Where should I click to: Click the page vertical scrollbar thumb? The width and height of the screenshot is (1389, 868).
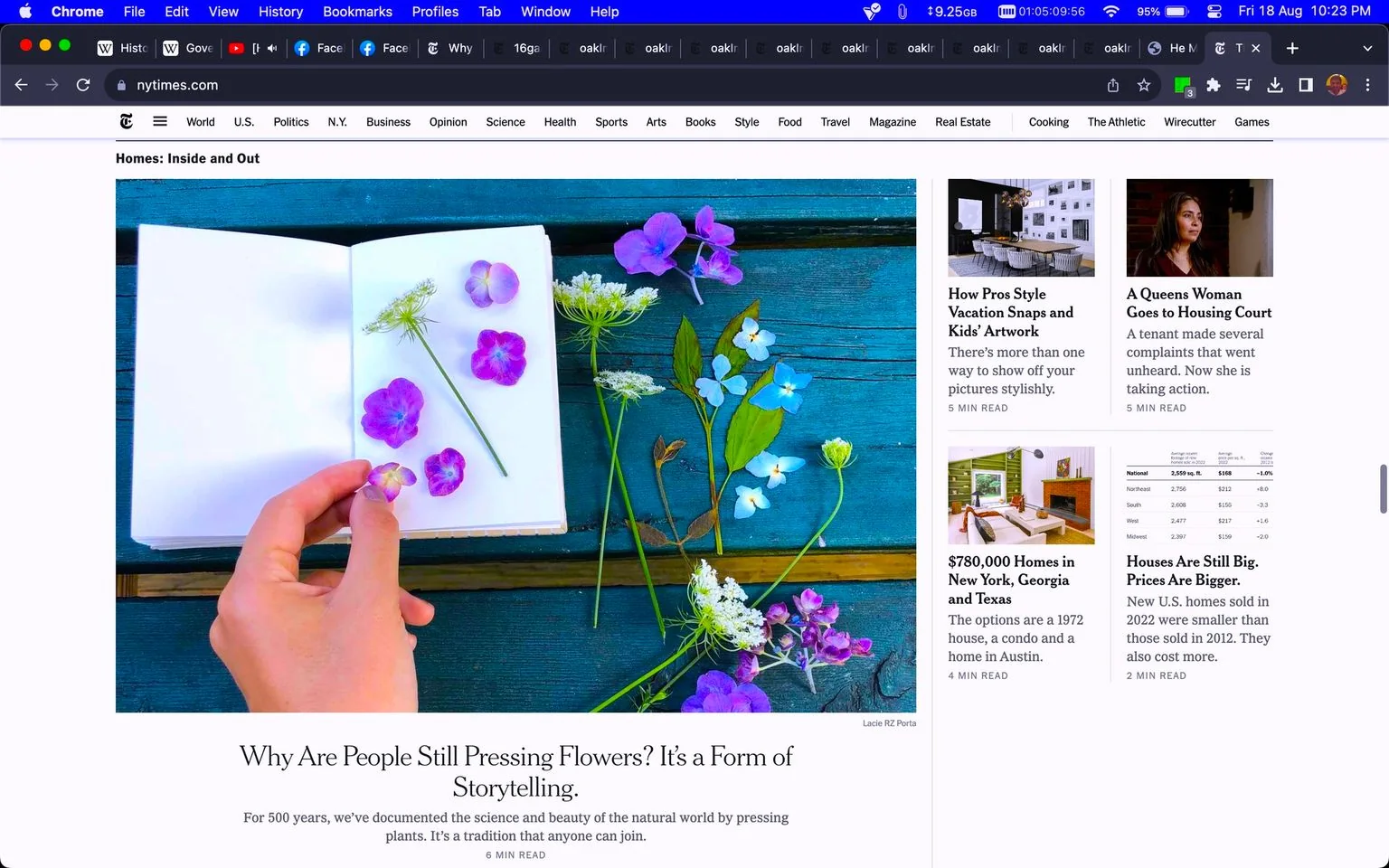(x=1383, y=488)
